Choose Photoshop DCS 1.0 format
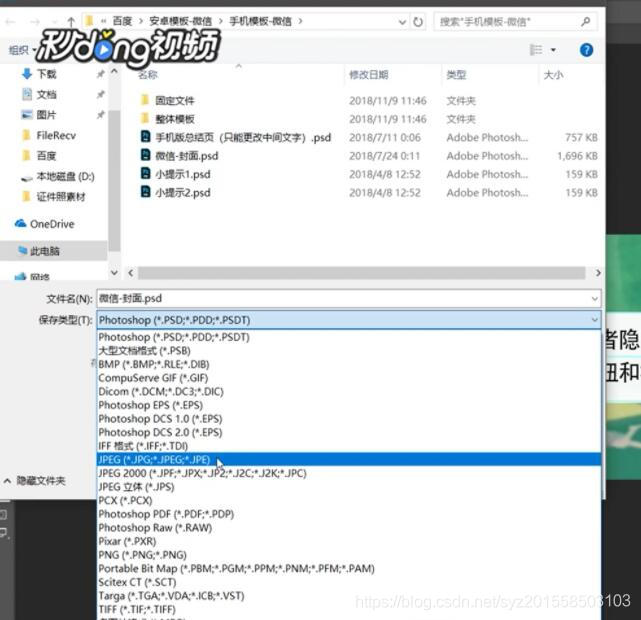The width and height of the screenshot is (641, 620). [349, 419]
